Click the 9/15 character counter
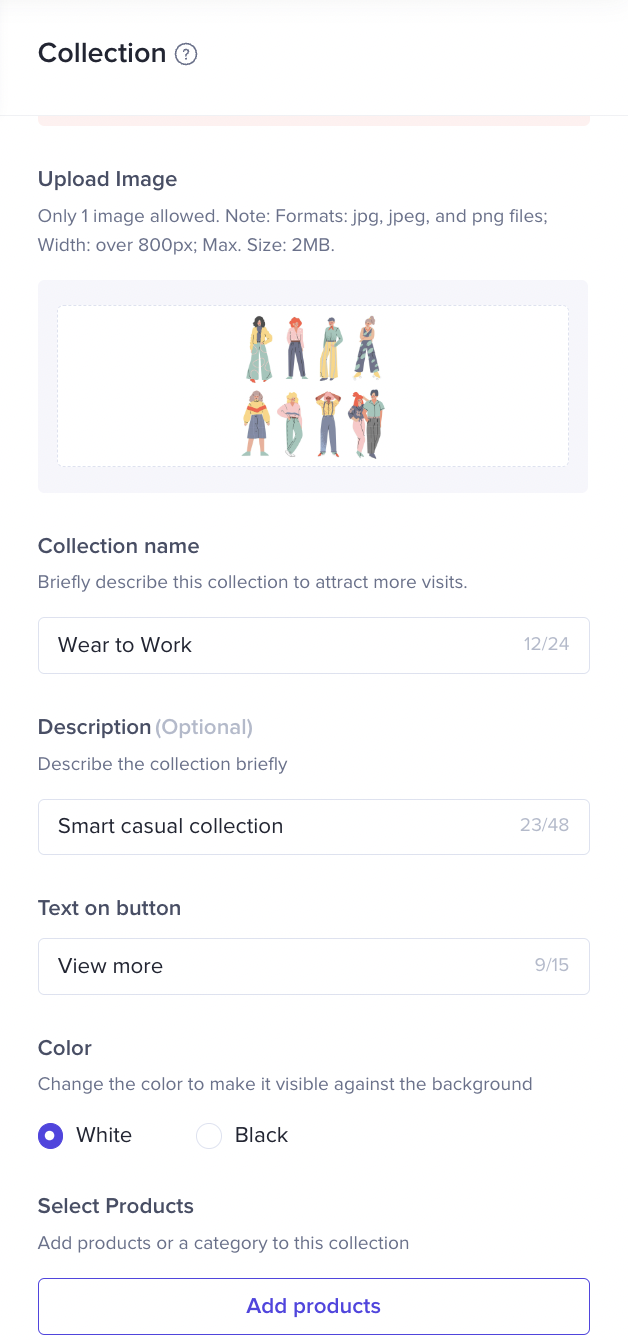Screen dimensions: 628x1340 [x=551, y=966]
